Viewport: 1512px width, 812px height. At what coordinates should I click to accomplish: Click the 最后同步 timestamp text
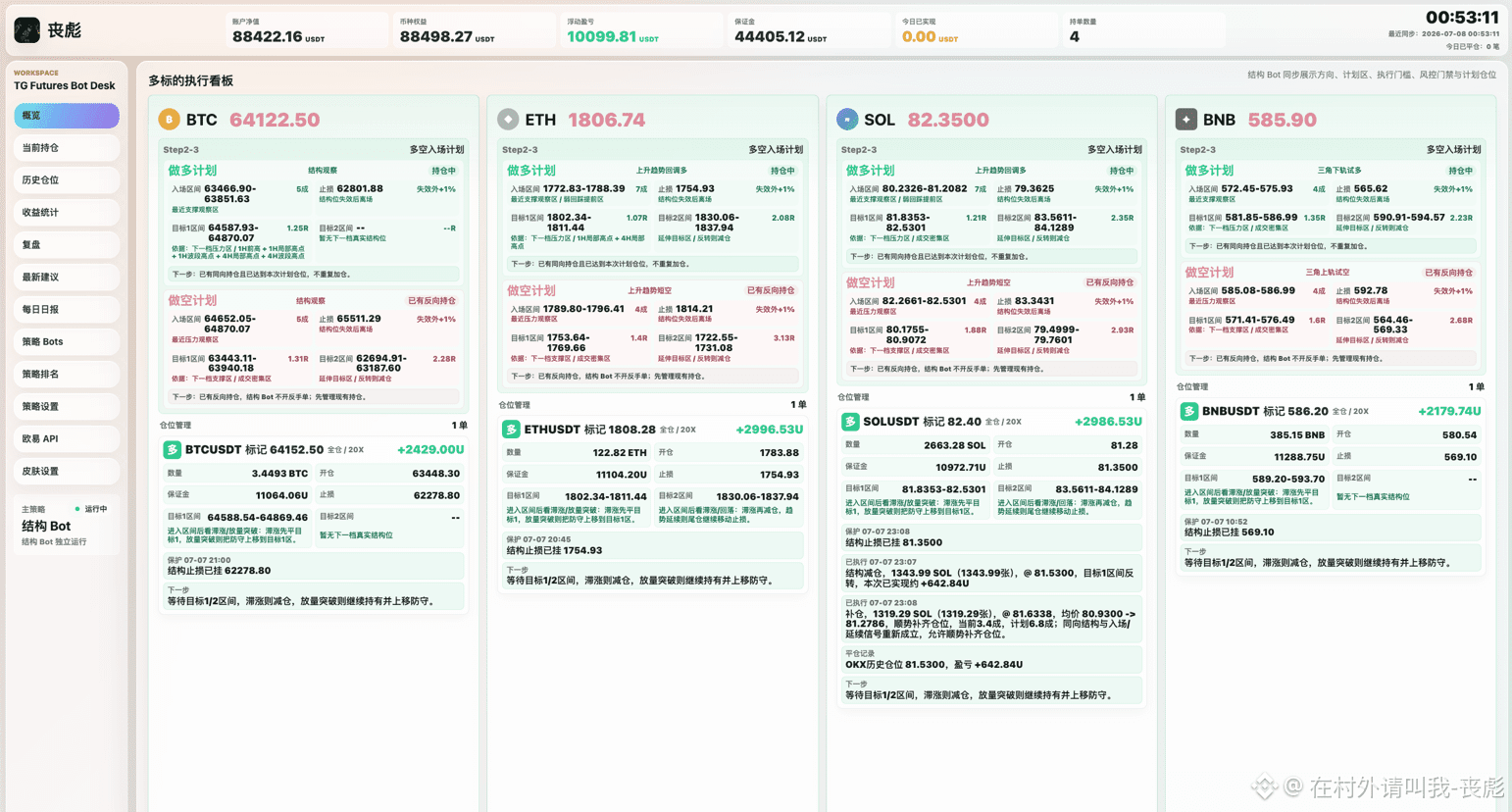pos(1443,34)
